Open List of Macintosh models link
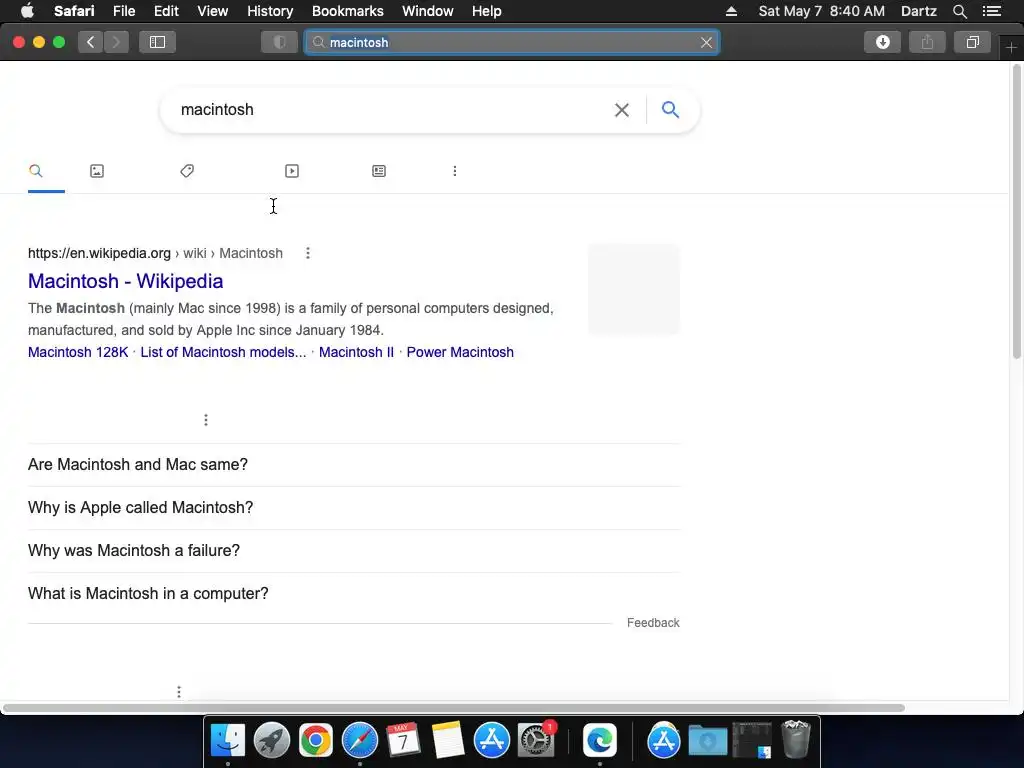Viewport: 1024px width, 768px height. [223, 352]
